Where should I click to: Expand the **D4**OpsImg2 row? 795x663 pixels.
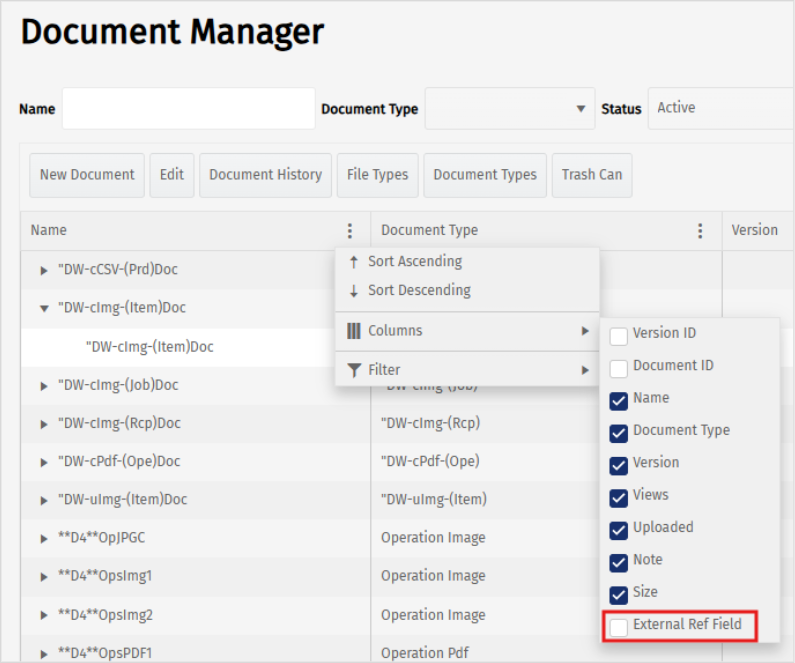click(x=44, y=615)
